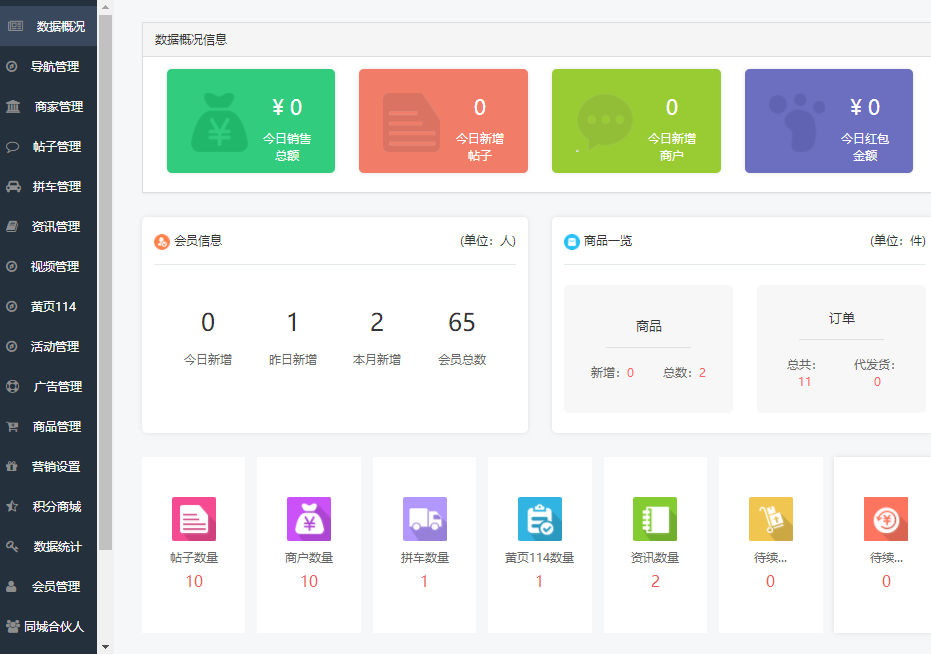Image resolution: width=931 pixels, height=654 pixels.
Task: Click the 活动管理 sidebar icon
Action: pyautogui.click(x=12, y=346)
